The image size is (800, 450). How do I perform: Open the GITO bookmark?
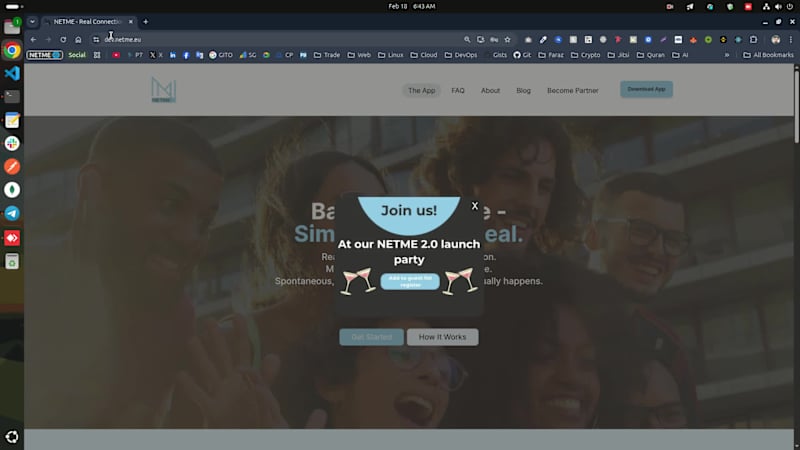click(x=220, y=55)
